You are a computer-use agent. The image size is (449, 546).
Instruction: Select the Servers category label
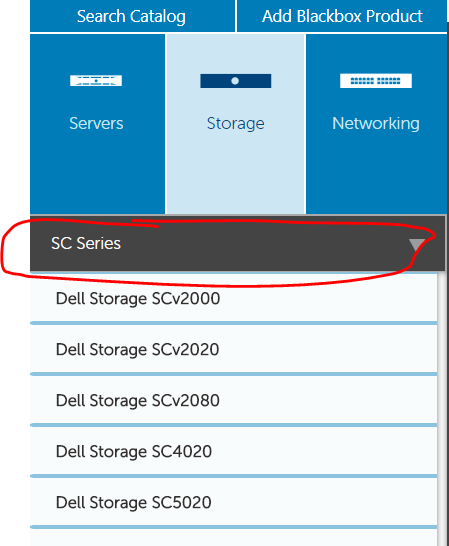tap(96, 123)
